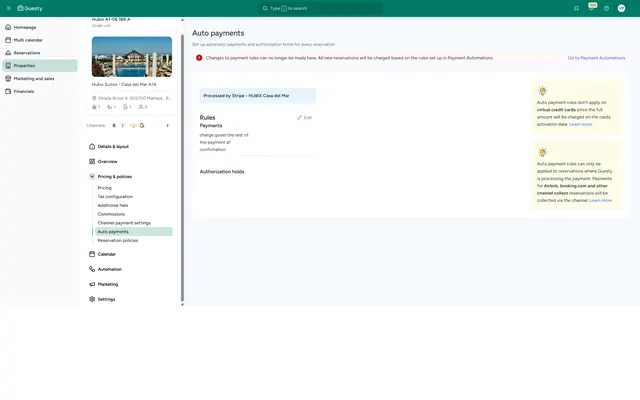
Task: Go to Homepage
Action: pos(25,27)
